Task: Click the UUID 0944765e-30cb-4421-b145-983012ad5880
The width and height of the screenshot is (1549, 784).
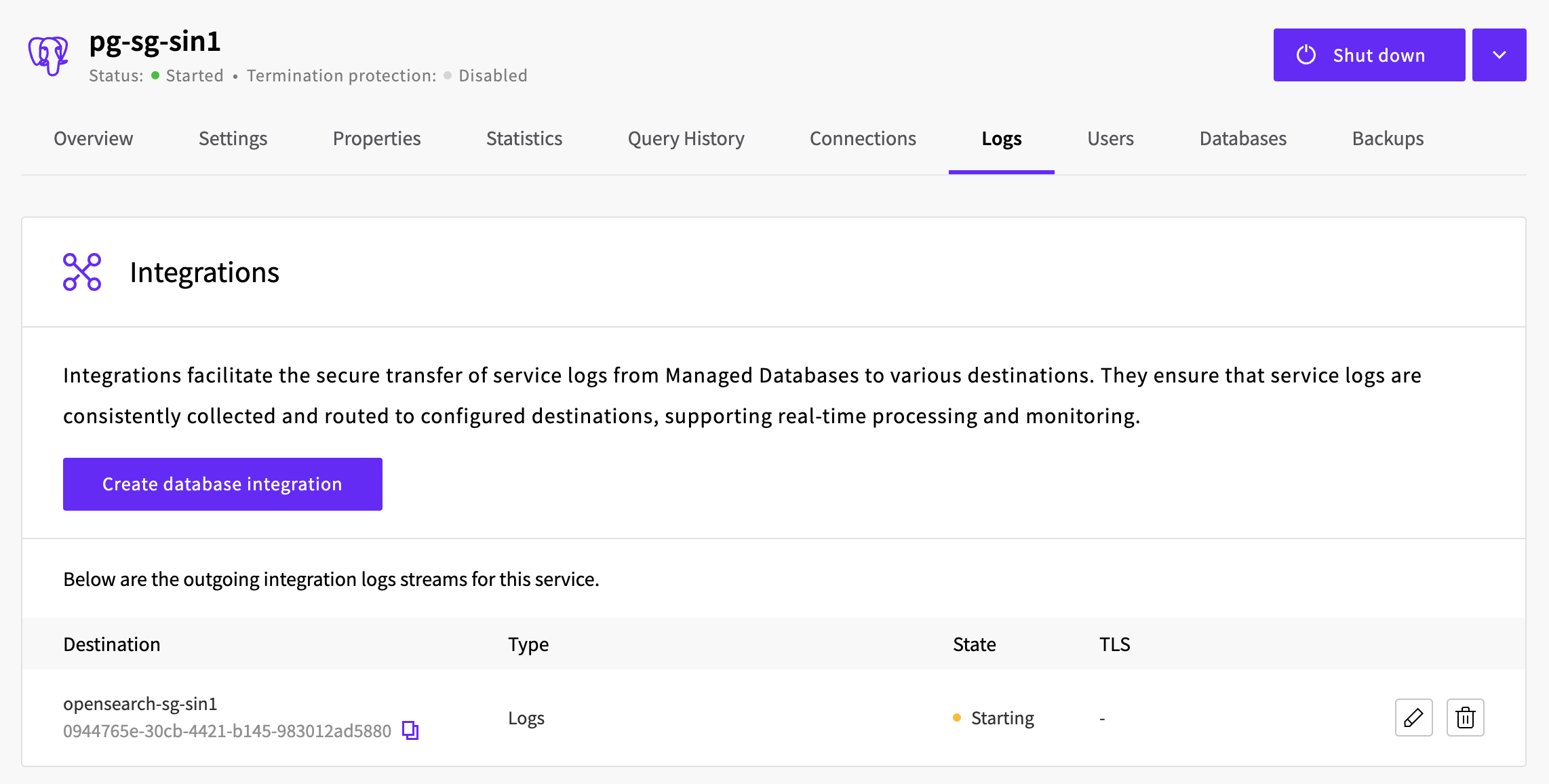Action: (227, 731)
